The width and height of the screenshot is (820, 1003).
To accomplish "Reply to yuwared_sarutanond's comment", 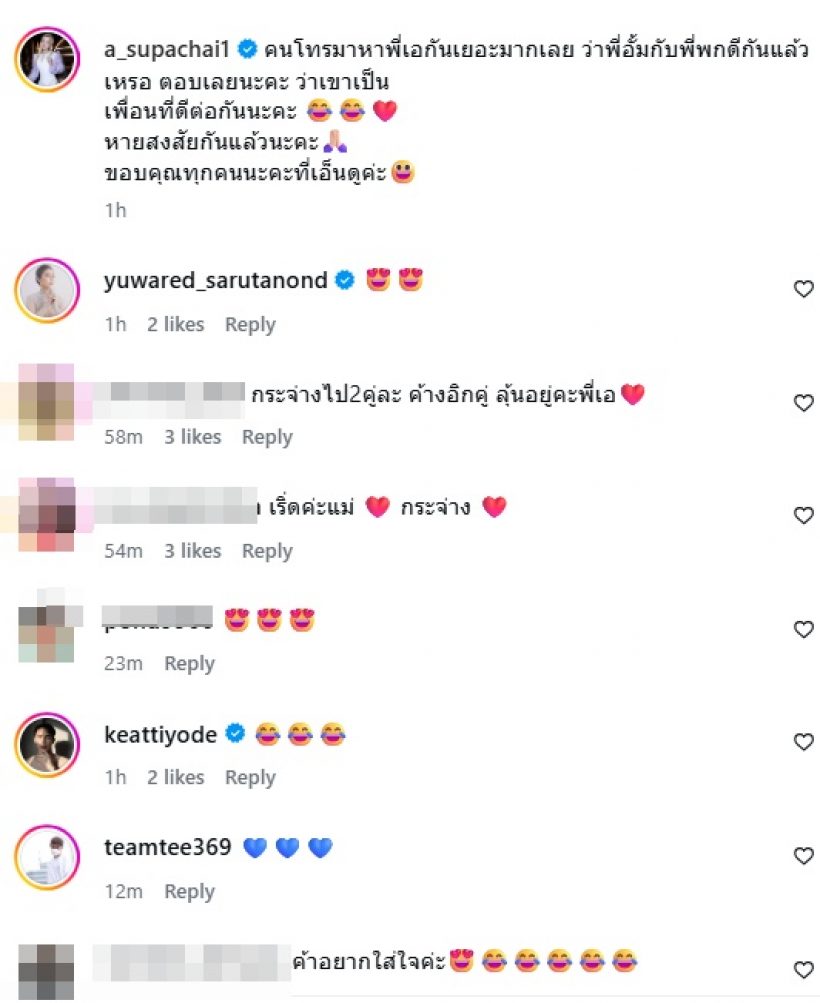I will [x=250, y=324].
